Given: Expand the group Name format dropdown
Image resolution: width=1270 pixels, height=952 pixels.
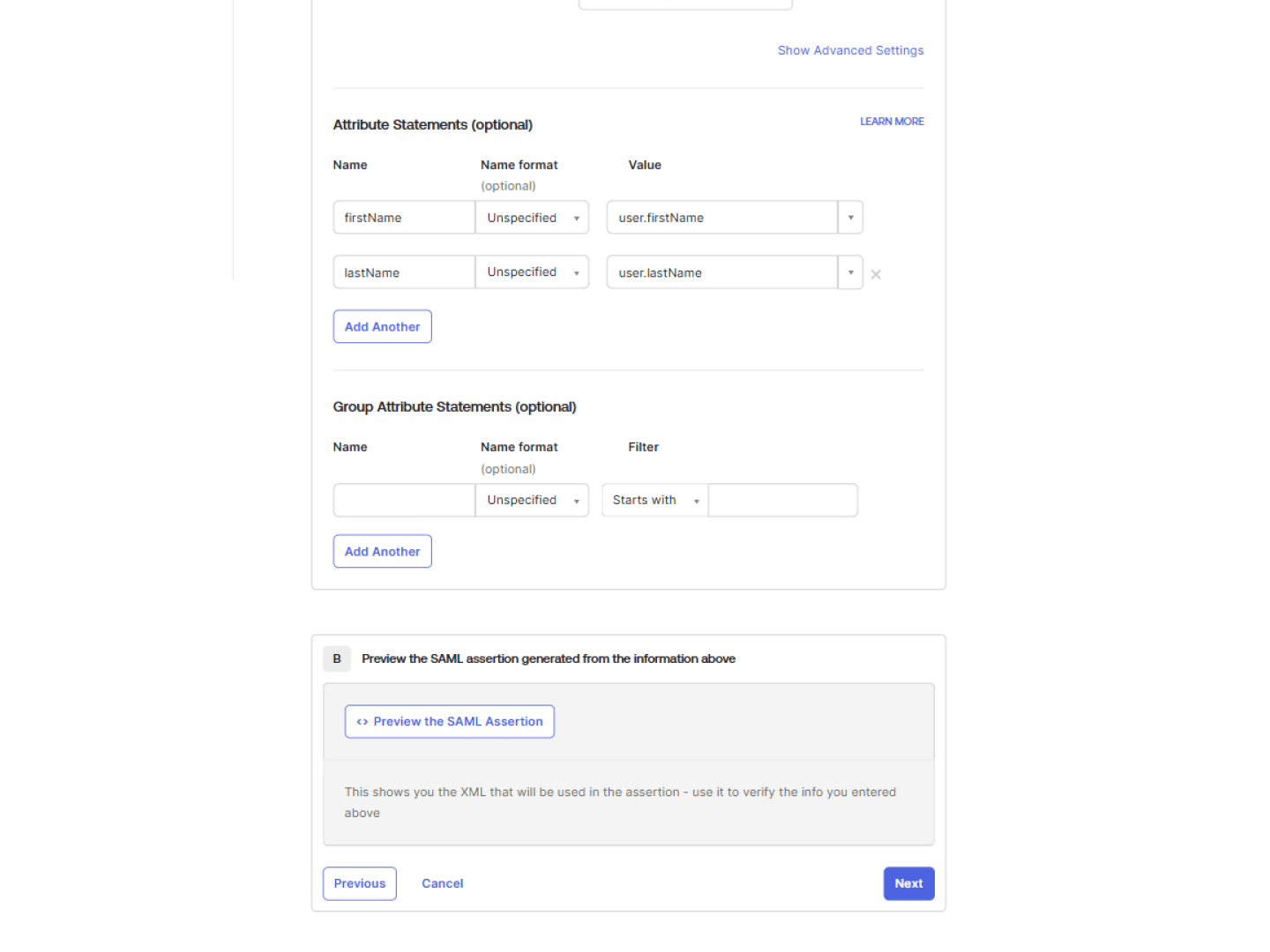Looking at the screenshot, I should click(x=532, y=500).
